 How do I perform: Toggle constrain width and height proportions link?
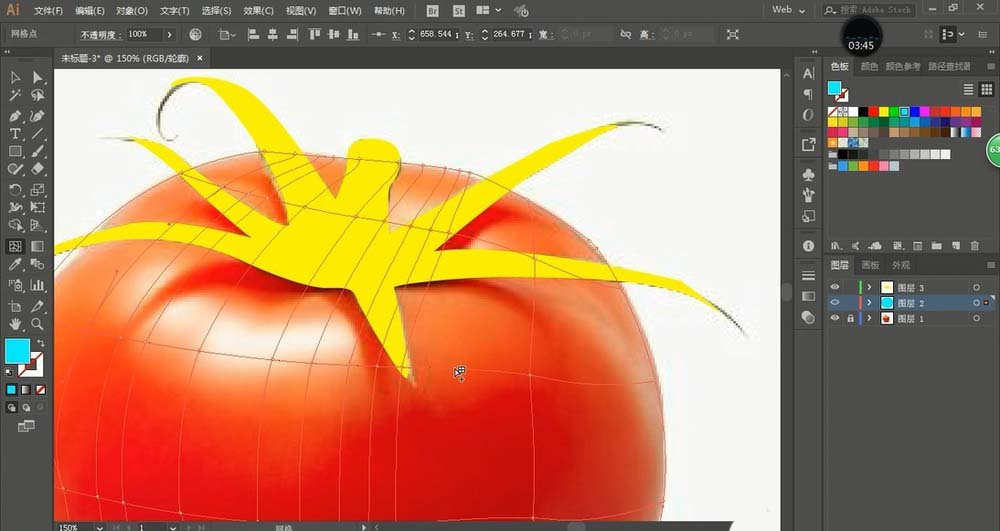pos(626,34)
